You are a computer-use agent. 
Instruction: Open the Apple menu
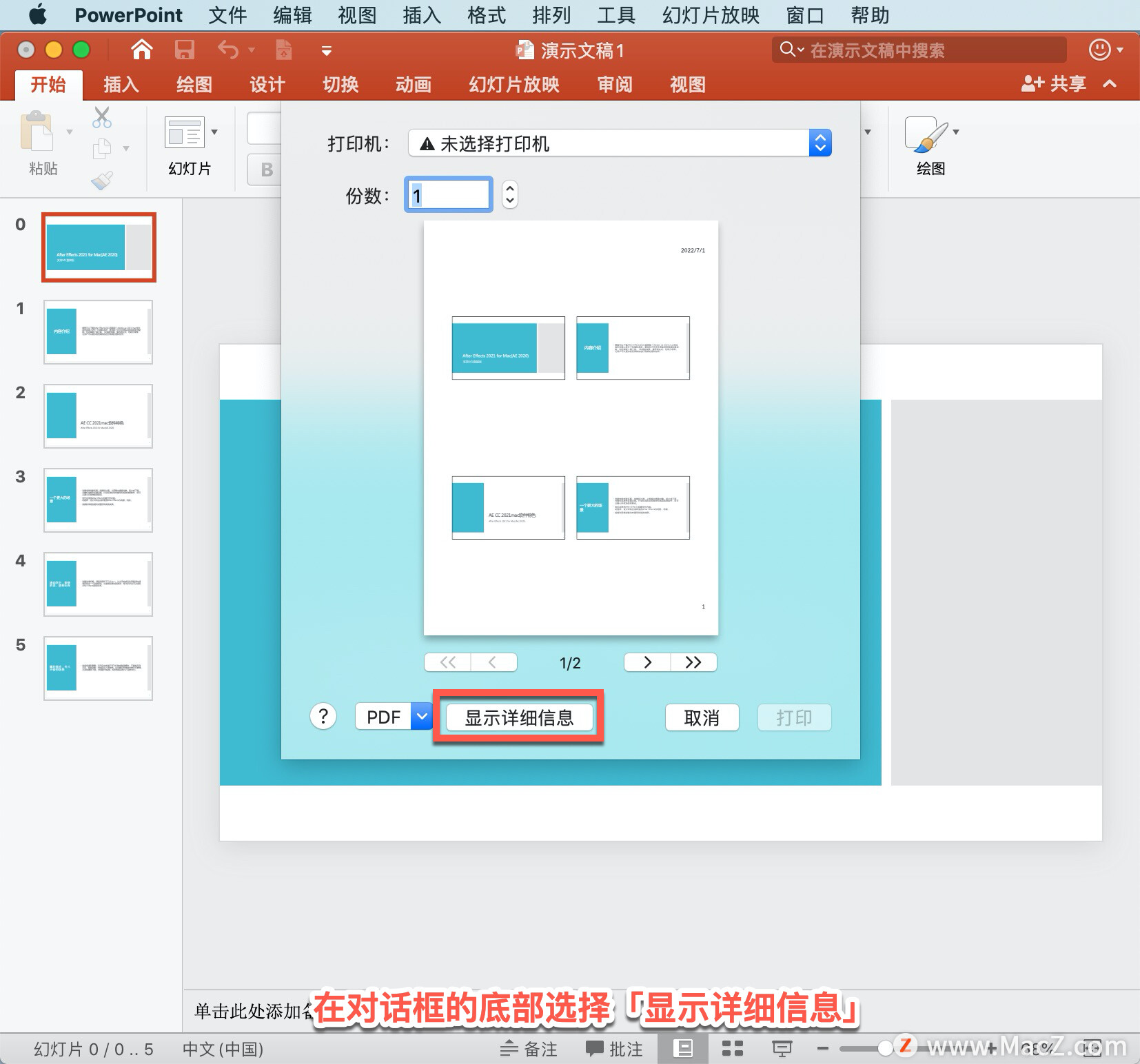point(38,14)
